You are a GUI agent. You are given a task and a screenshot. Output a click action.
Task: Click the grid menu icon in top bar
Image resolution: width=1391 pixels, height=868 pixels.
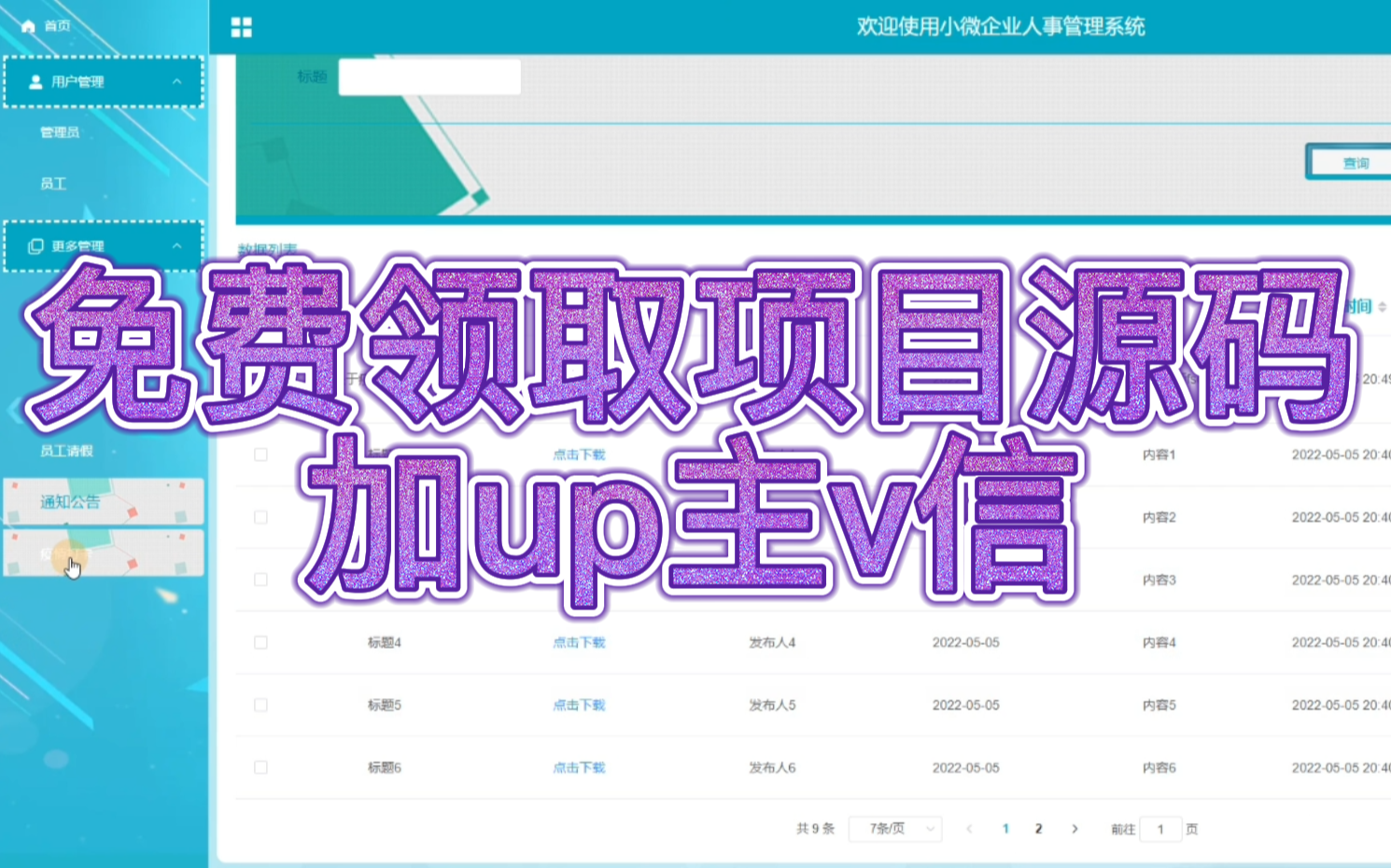click(x=241, y=27)
